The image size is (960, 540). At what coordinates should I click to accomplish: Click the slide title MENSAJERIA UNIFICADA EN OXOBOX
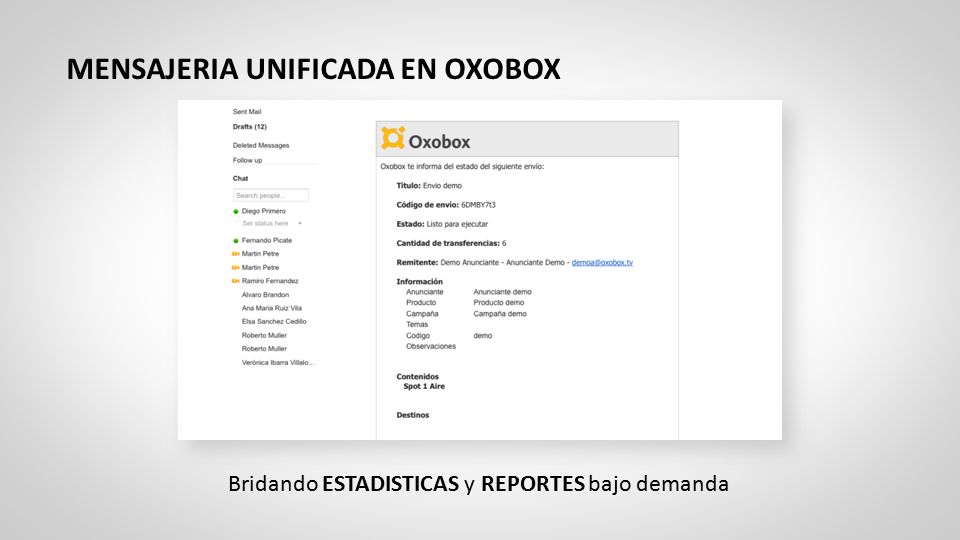point(313,69)
